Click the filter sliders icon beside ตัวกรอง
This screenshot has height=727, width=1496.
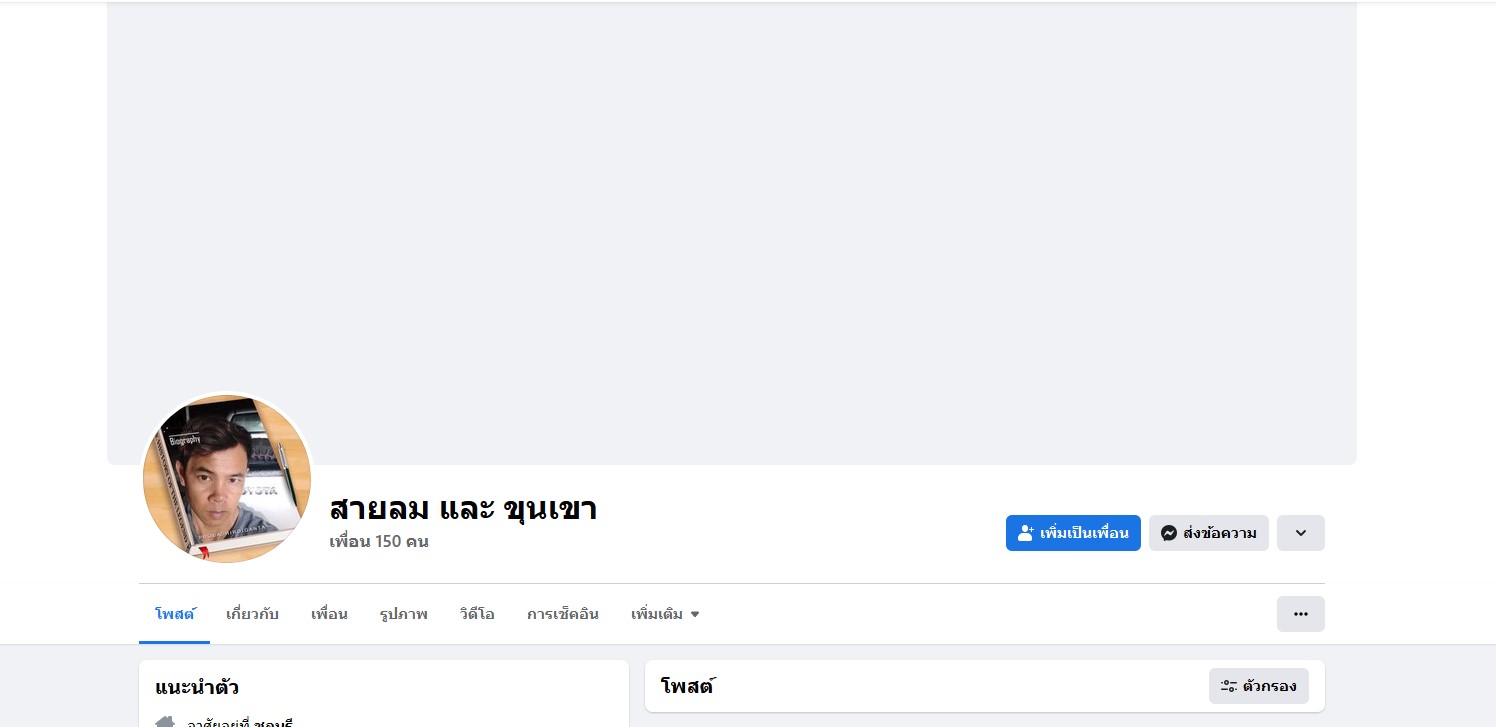[x=1229, y=686]
